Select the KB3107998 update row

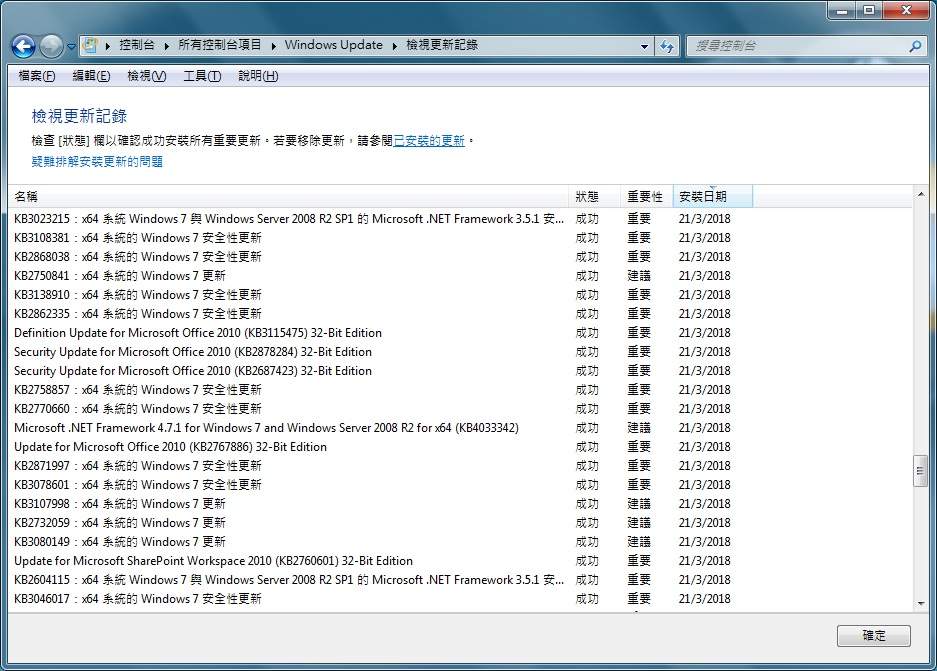(x=460, y=504)
